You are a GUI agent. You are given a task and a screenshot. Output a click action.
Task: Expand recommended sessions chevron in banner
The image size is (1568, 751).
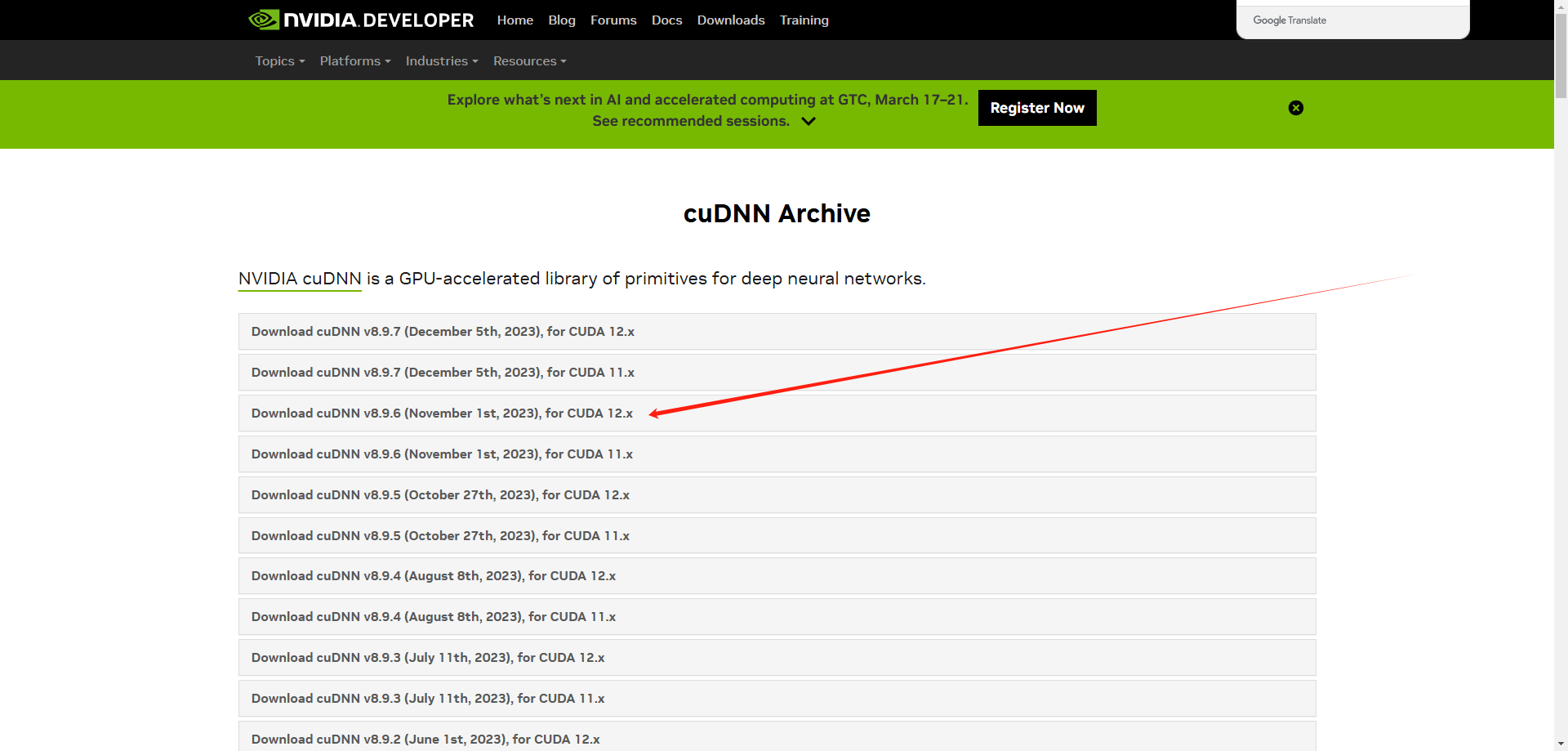pyautogui.click(x=808, y=122)
